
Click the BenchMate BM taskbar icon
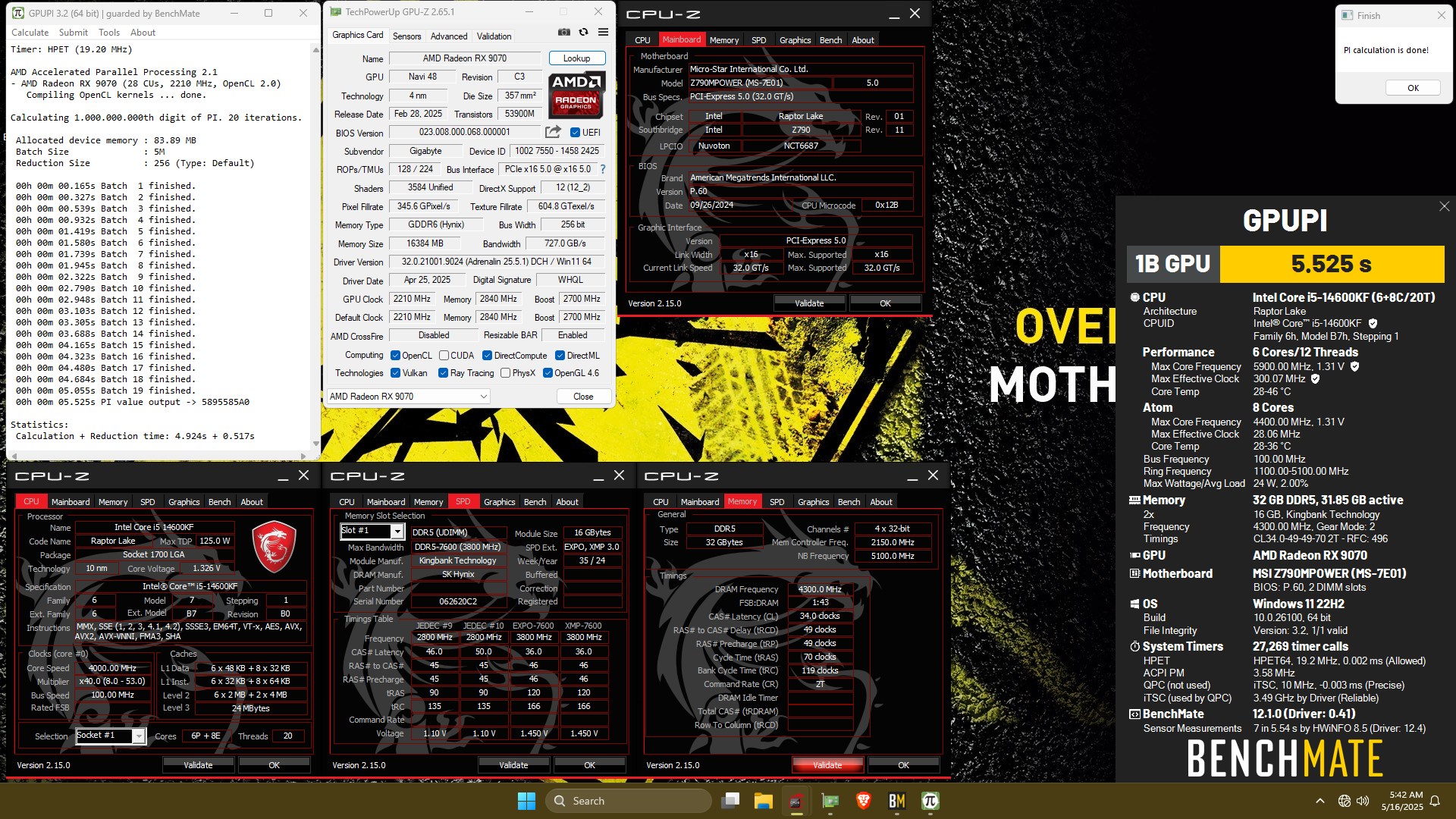click(x=896, y=801)
